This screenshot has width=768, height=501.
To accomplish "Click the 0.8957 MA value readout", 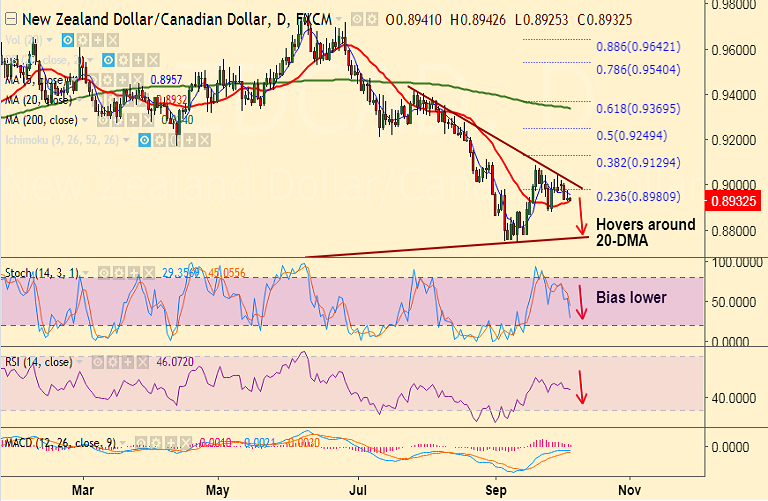I will 166,80.
